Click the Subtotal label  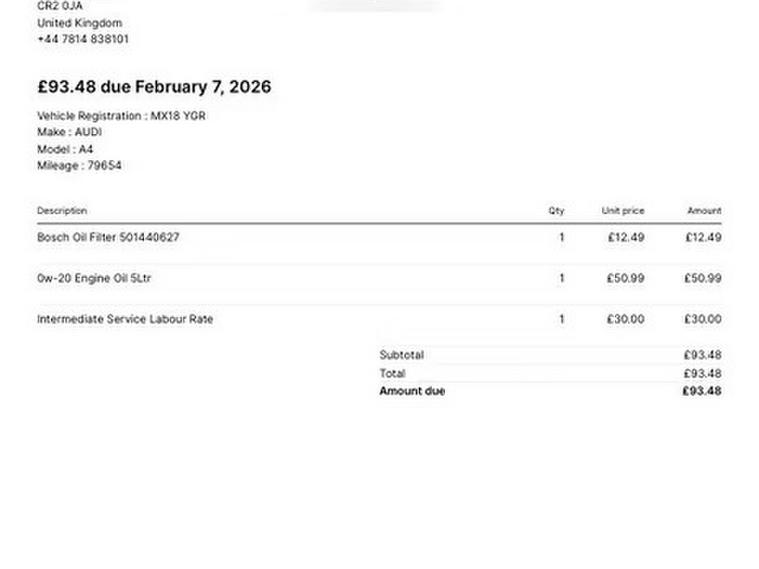pos(401,355)
